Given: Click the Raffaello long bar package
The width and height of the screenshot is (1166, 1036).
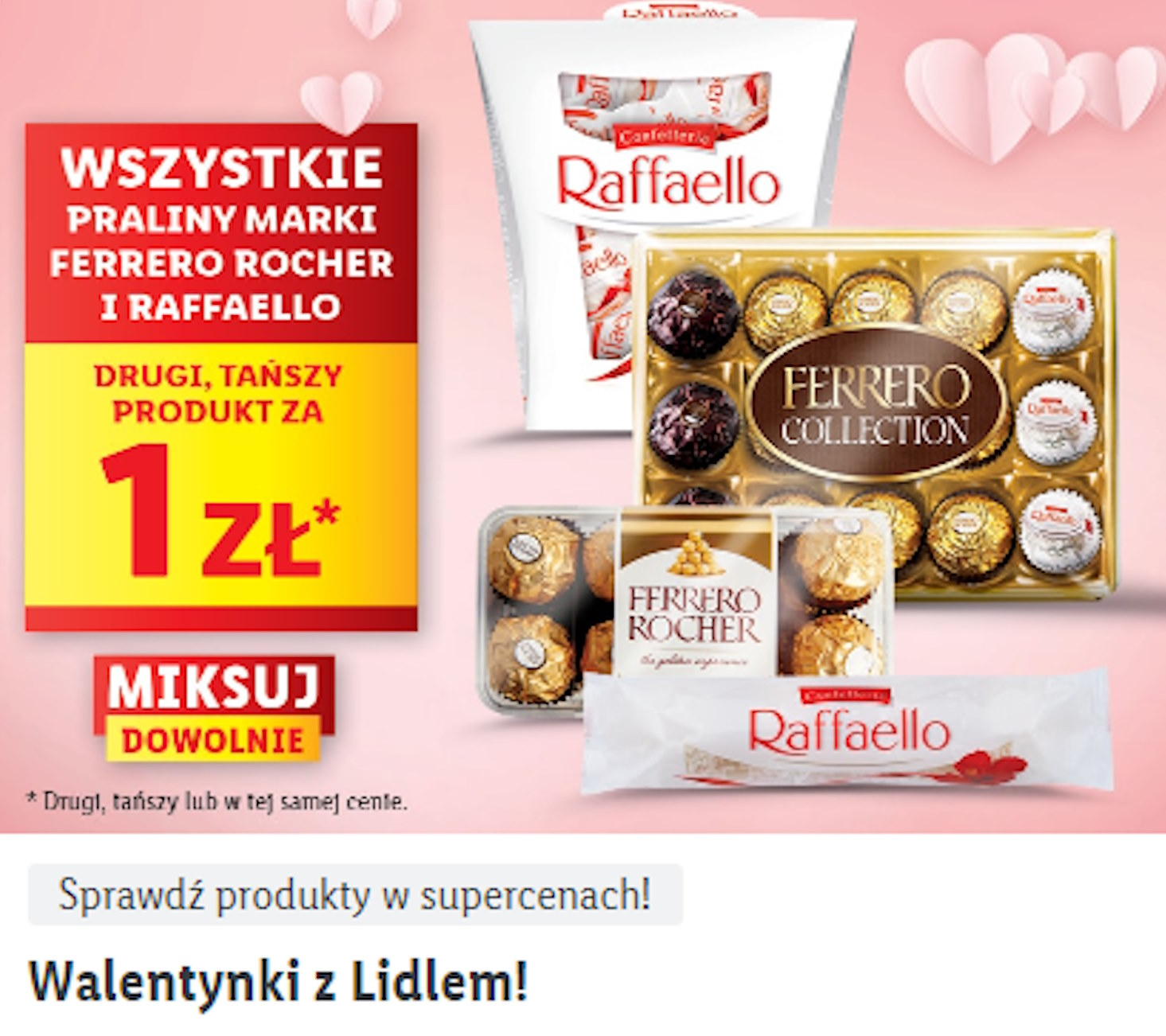Looking at the screenshot, I should (847, 732).
